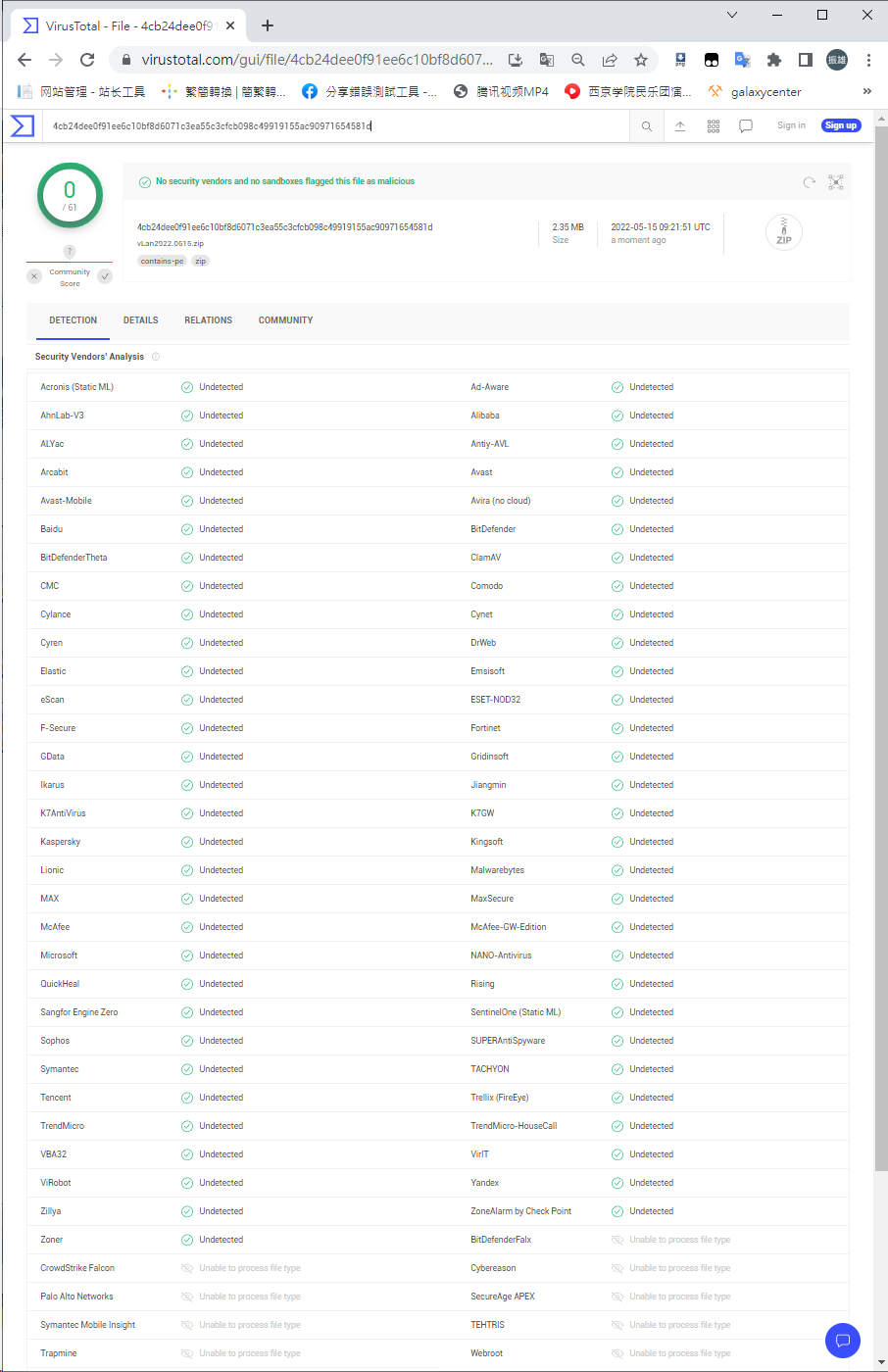Click the ZoneAlarm by Check Point name
Viewport: 888px width, 1372px height.
pos(521,1211)
